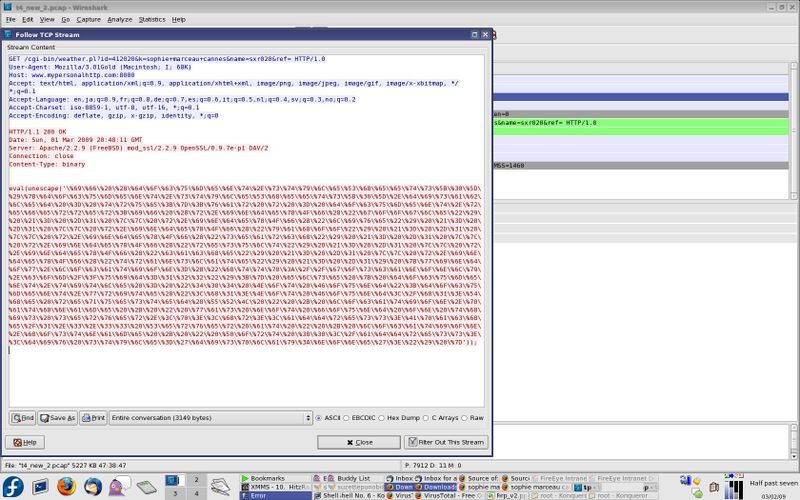
Task: Open the notepad launcher beside Pidgin
Action: 146,487
